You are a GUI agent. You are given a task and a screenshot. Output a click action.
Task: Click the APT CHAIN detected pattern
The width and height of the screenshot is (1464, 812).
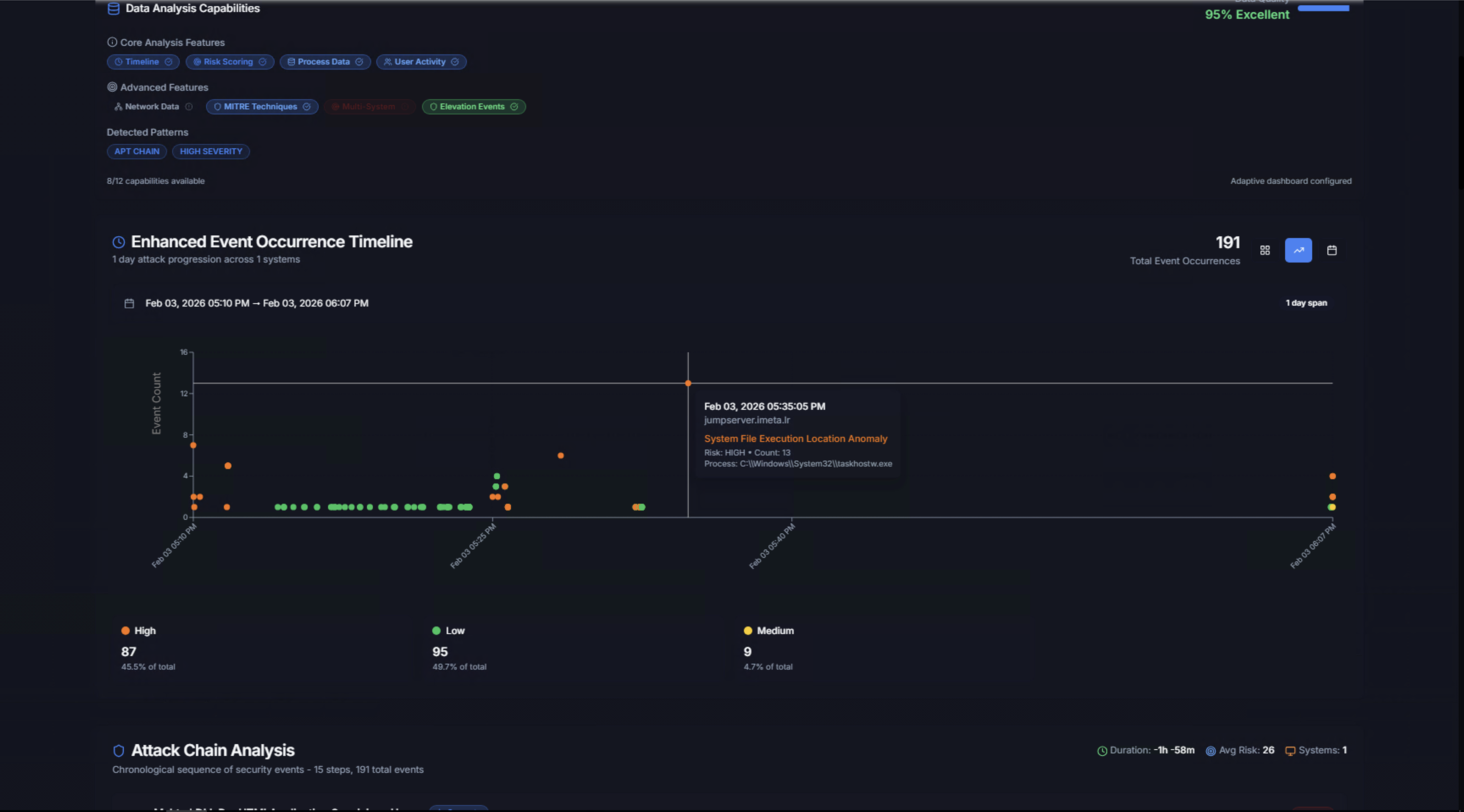[x=136, y=152]
